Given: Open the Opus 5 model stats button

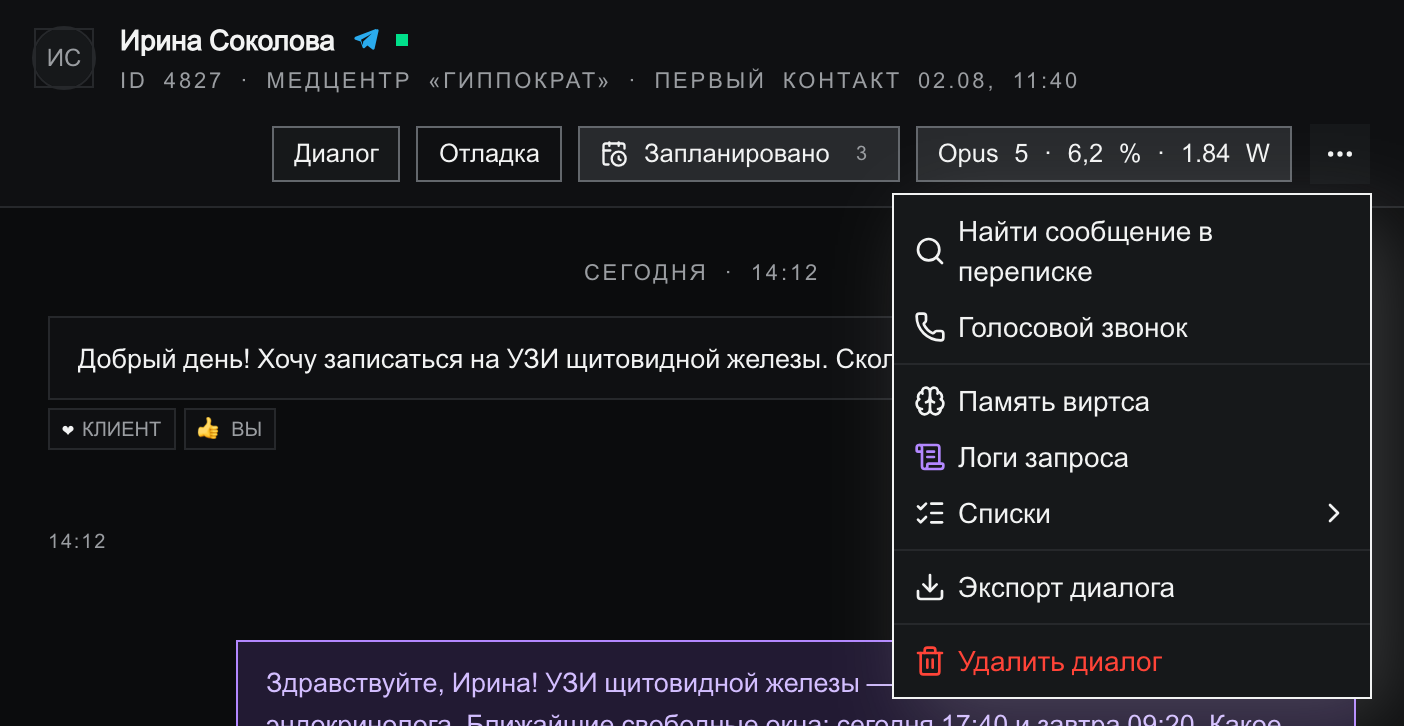Looking at the screenshot, I should point(1104,154).
